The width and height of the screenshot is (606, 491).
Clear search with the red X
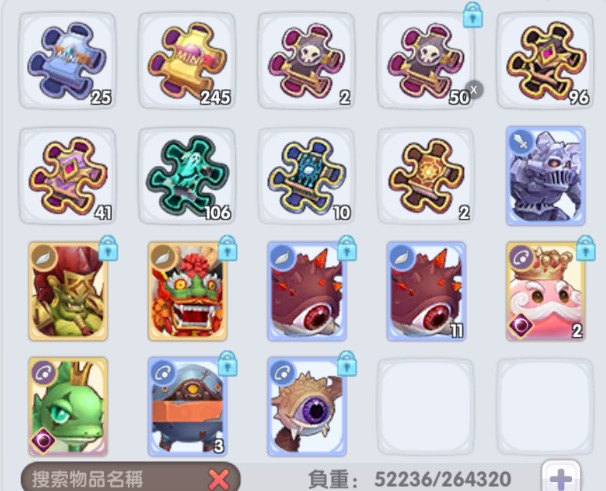(219, 479)
